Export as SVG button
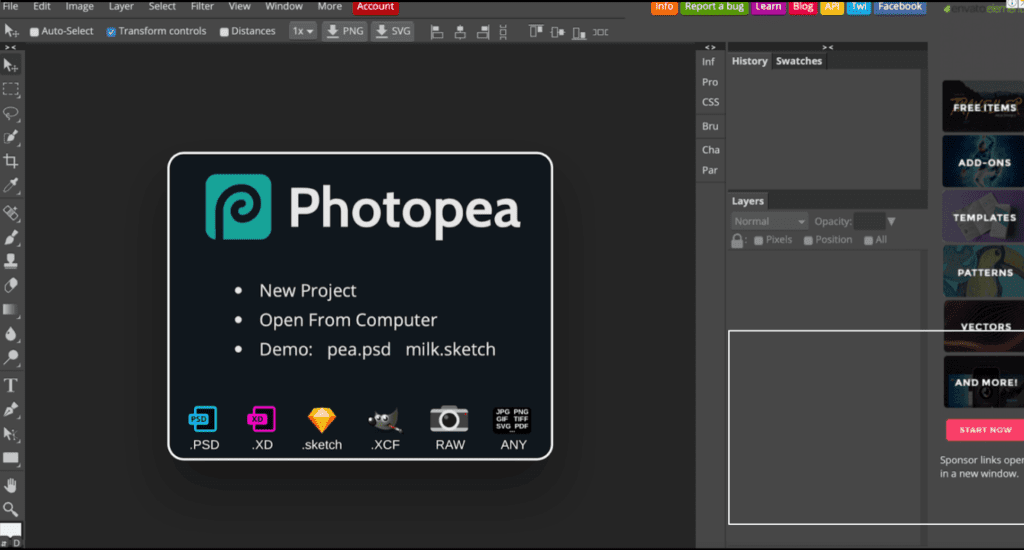This screenshot has height=550, width=1024. pyautogui.click(x=392, y=31)
